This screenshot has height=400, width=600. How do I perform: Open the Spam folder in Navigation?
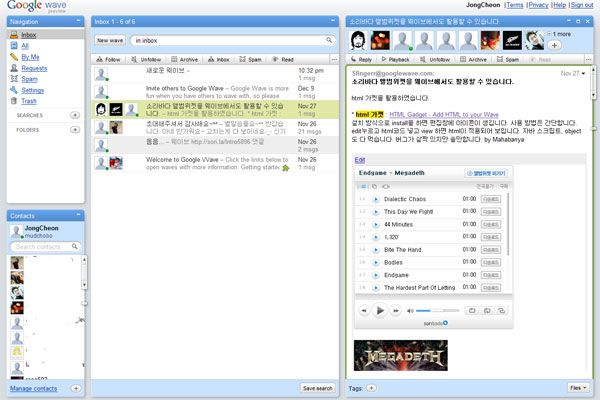tap(29, 79)
